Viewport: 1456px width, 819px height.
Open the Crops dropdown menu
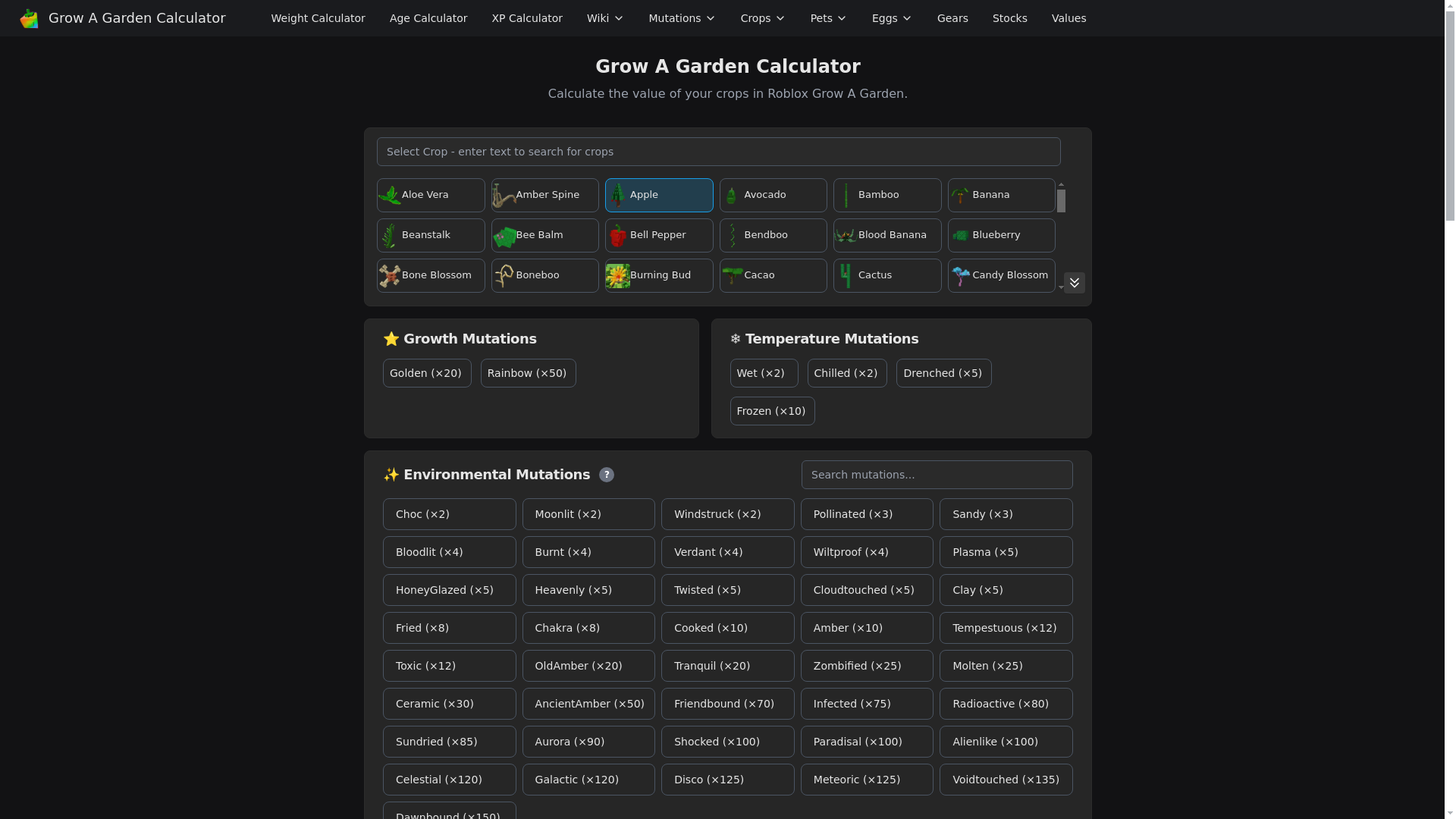[763, 18]
